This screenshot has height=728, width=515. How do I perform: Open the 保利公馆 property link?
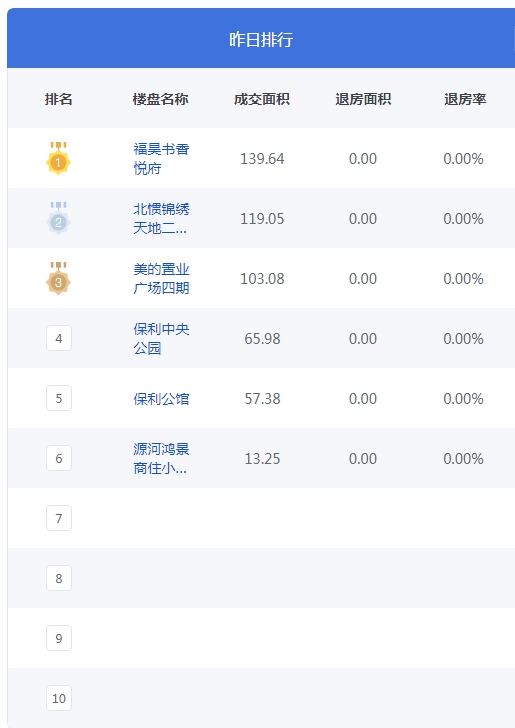click(161, 398)
